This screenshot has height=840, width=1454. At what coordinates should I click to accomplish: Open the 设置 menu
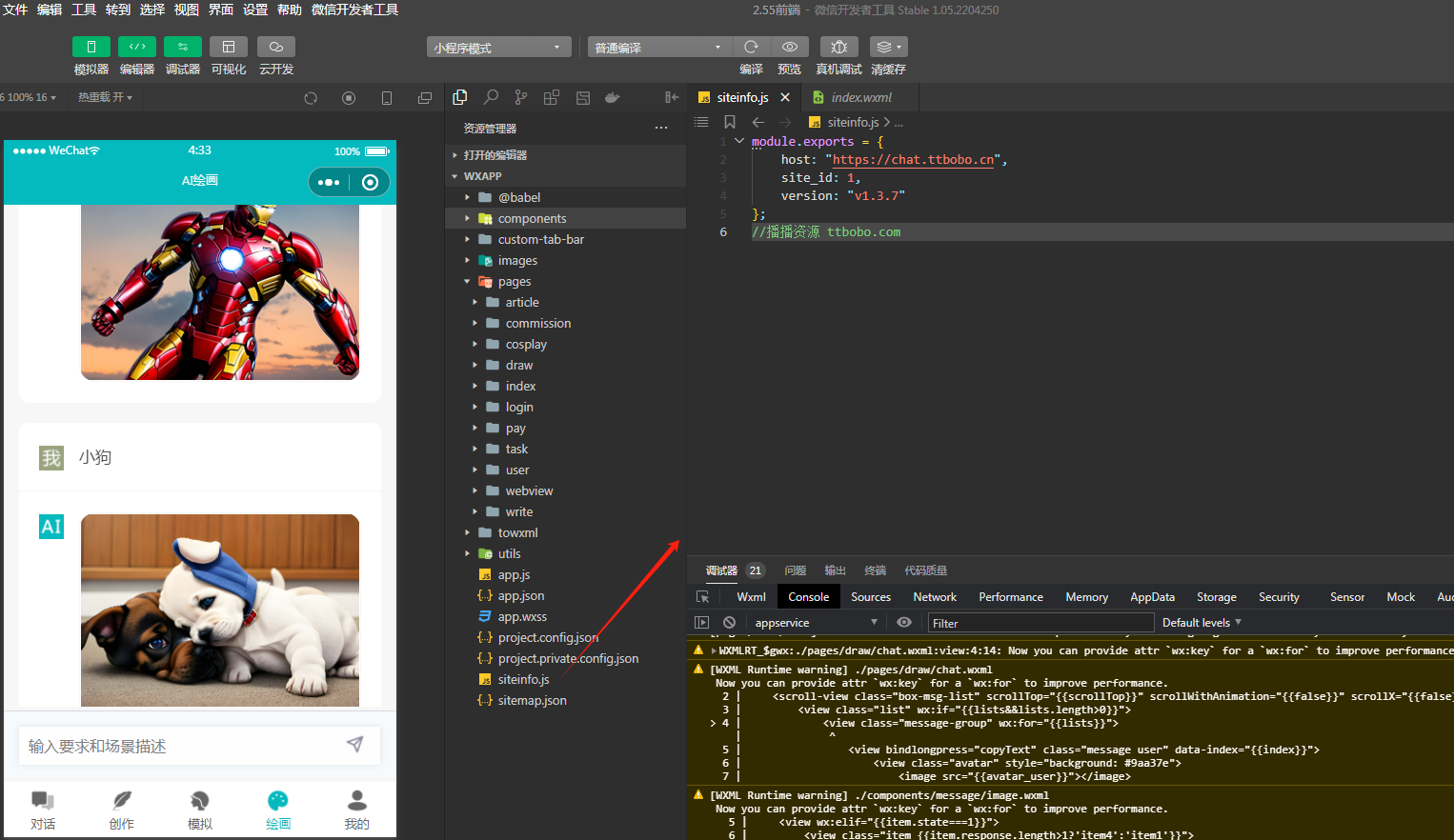click(x=255, y=10)
